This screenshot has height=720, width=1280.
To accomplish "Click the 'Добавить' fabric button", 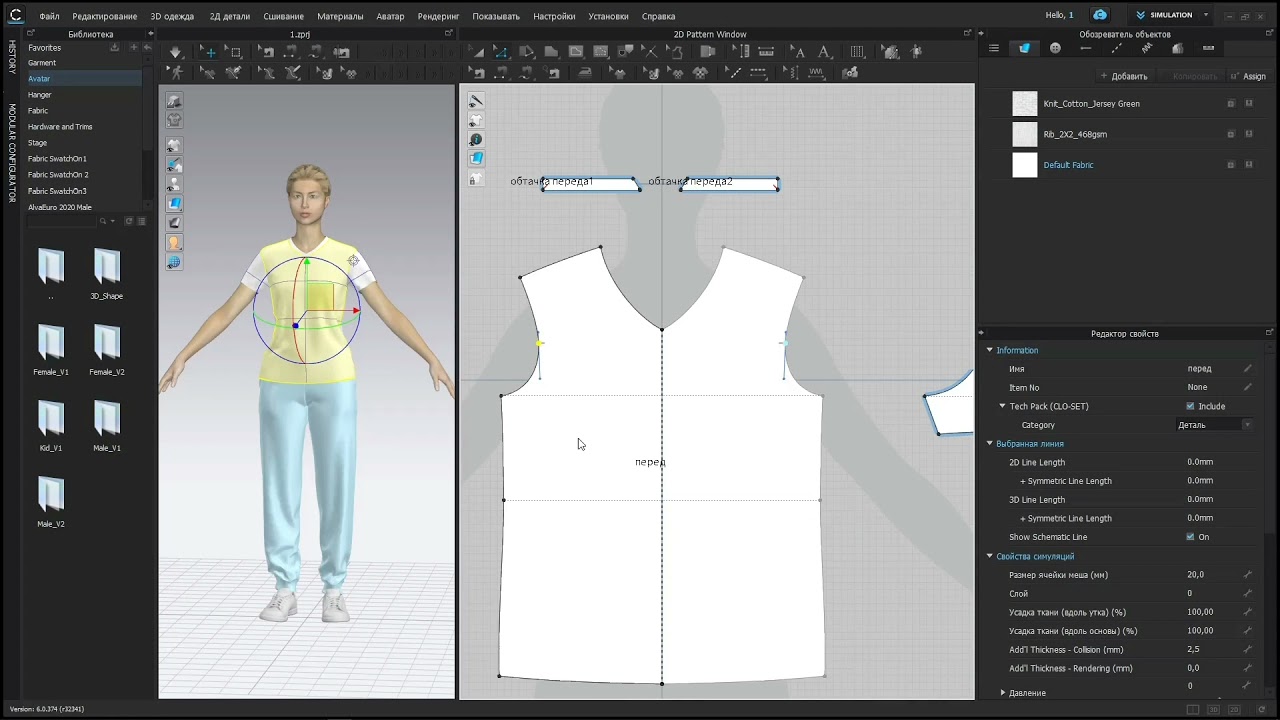I will pos(1124,76).
